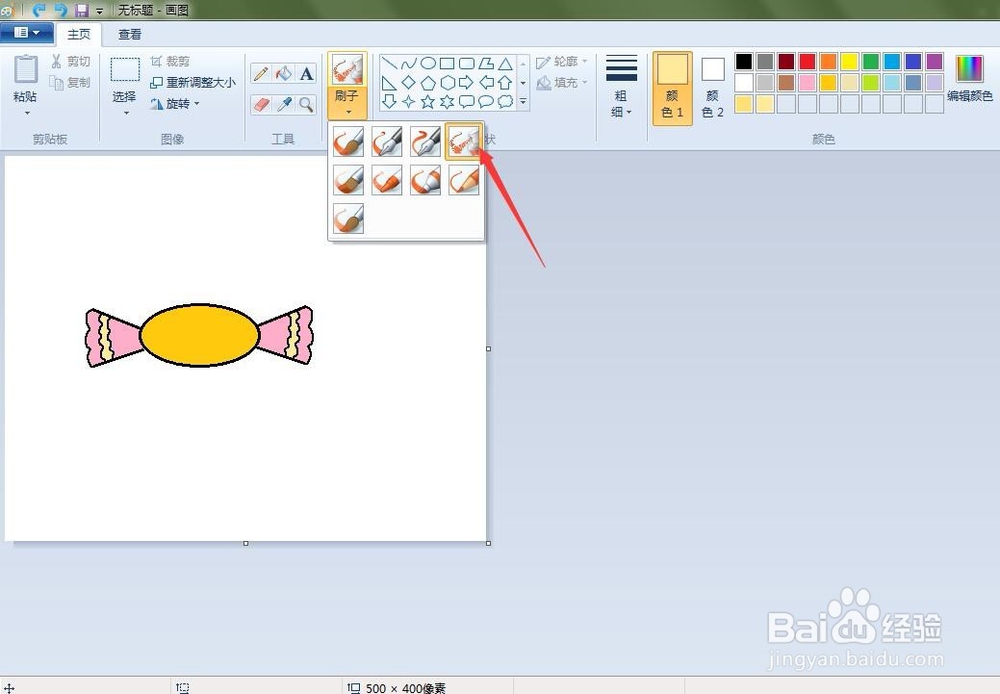This screenshot has height=694, width=1000.
Task: Pick the Hexagon shape
Action: [447, 82]
